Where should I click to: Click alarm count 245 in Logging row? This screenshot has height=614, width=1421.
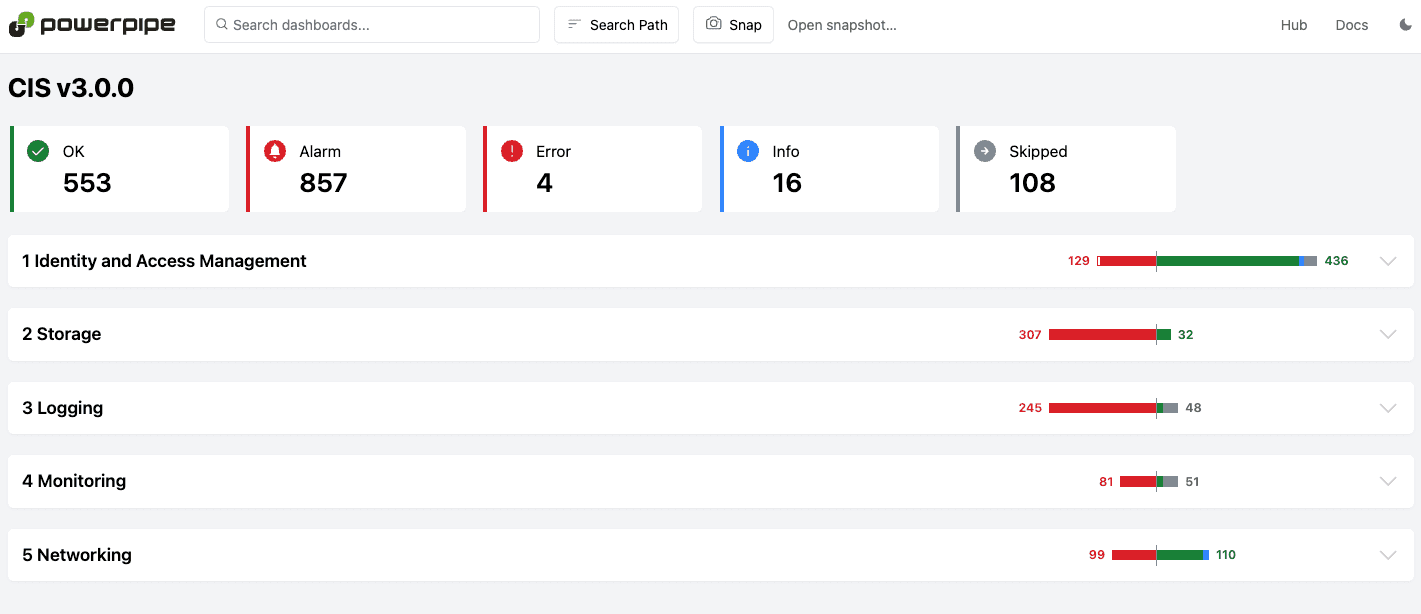click(1030, 408)
